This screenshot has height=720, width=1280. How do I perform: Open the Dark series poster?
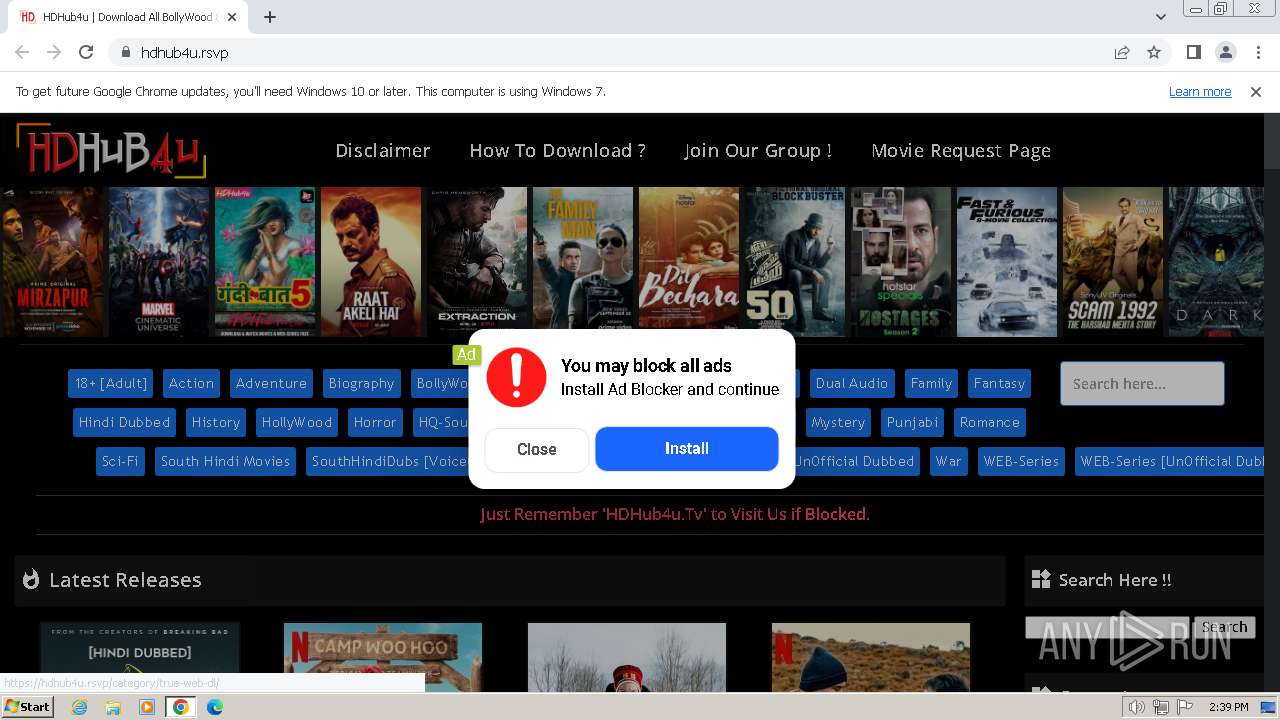(1219, 262)
